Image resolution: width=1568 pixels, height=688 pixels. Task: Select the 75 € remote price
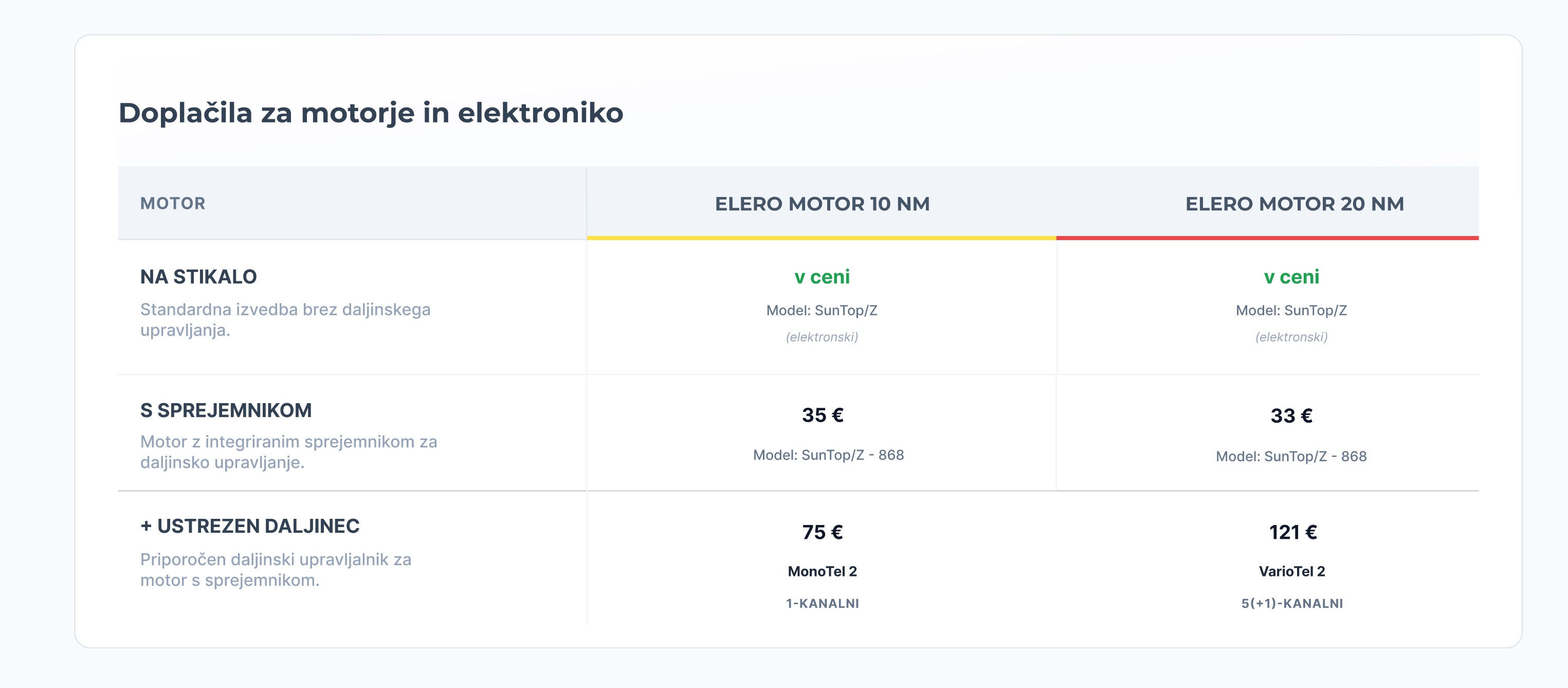[x=823, y=532]
